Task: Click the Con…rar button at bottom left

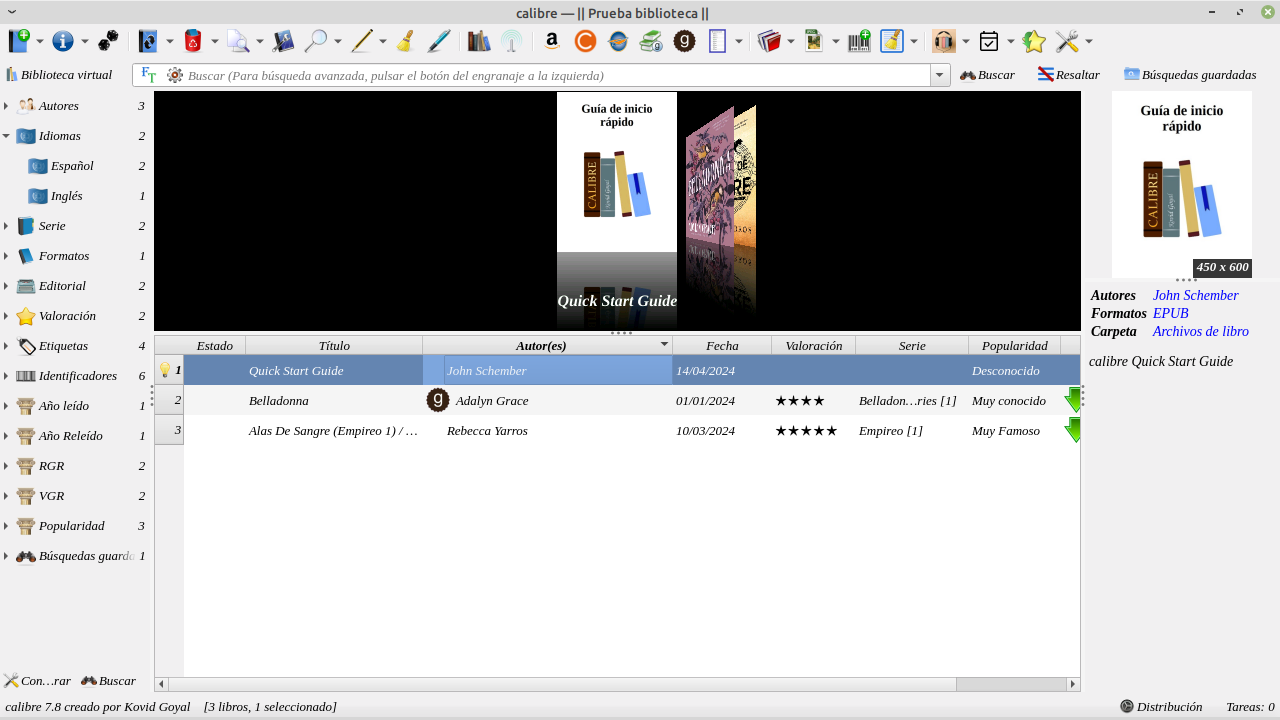Action: pos(37,681)
